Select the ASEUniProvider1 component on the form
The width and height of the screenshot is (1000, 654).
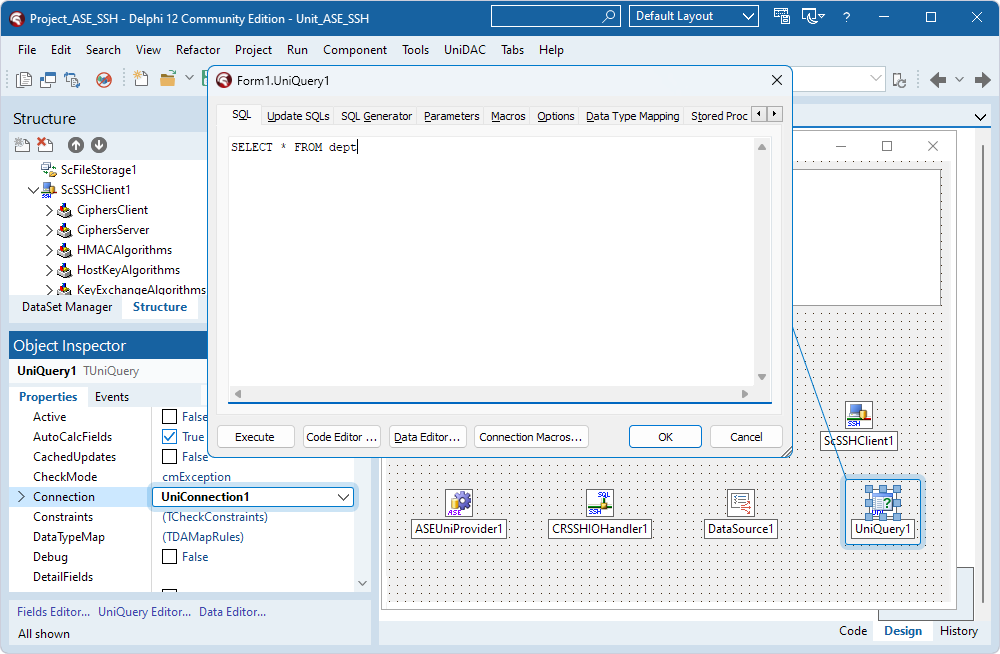pyautogui.click(x=458, y=503)
